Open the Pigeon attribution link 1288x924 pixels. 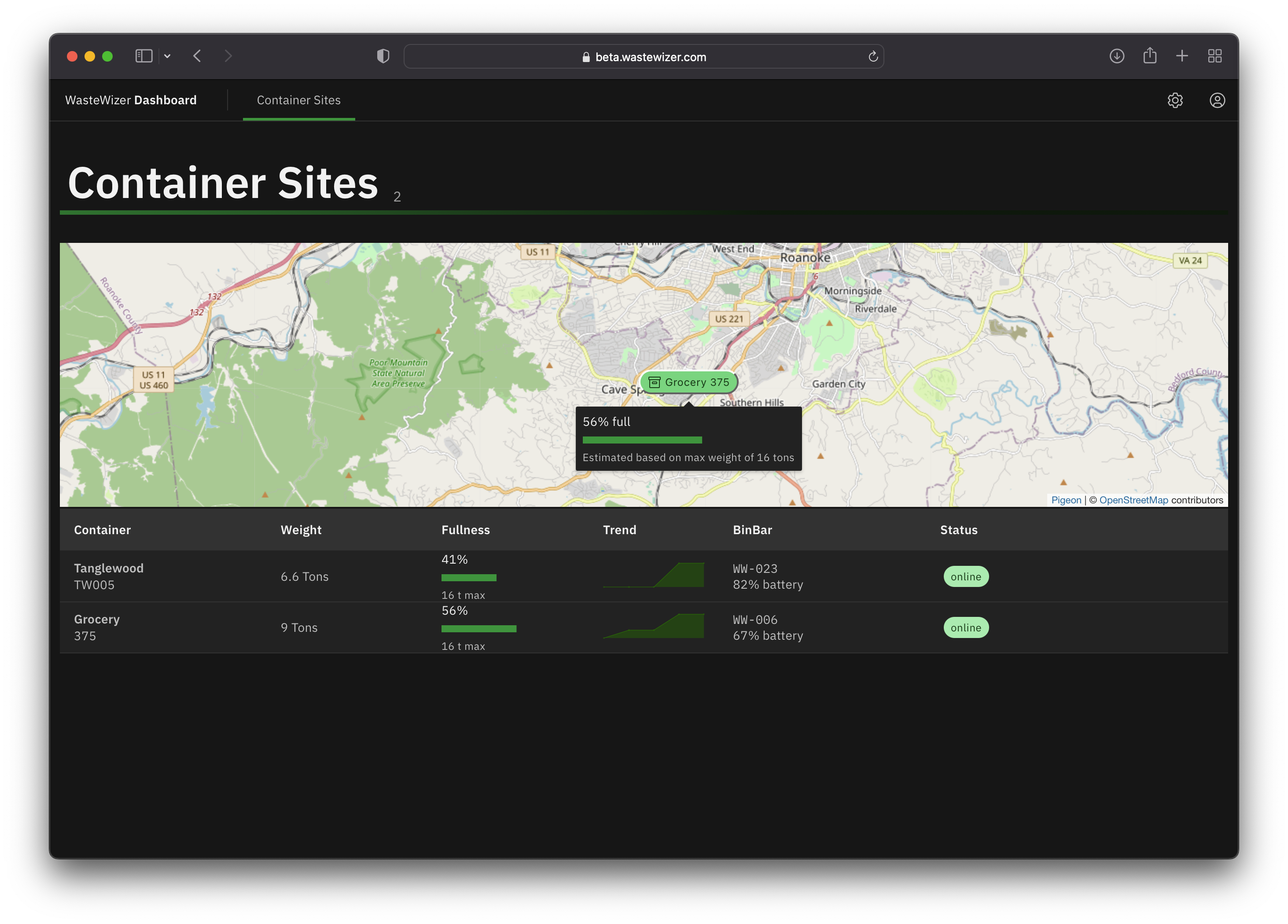click(x=1066, y=500)
